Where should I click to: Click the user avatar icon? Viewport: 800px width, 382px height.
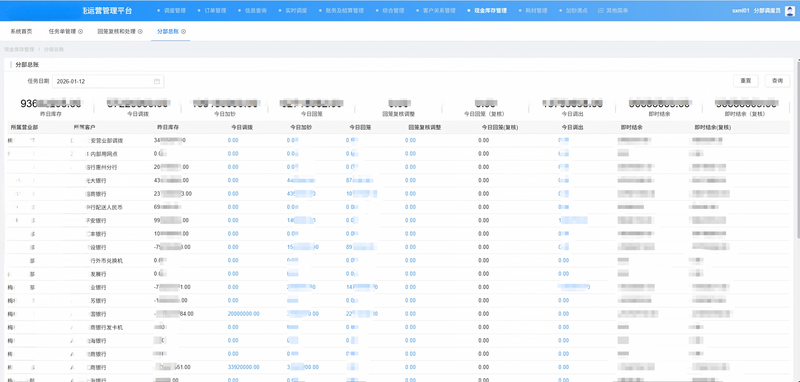click(x=789, y=10)
